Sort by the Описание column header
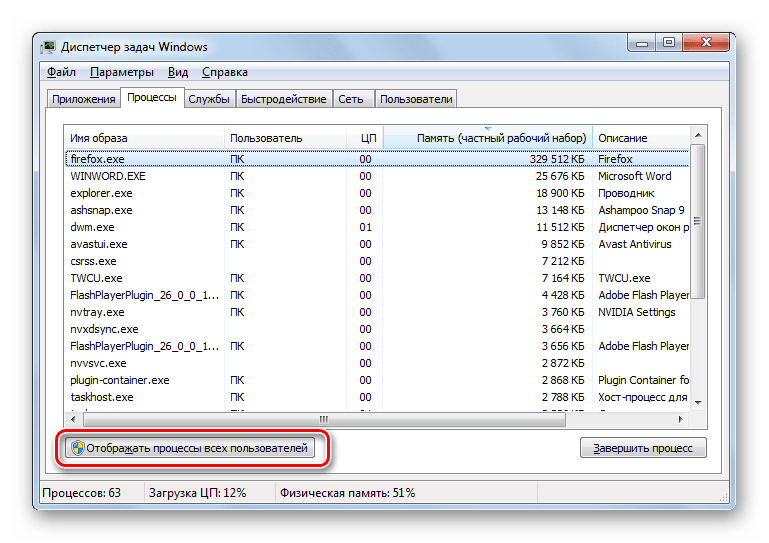769x543 pixels. pyautogui.click(x=641, y=138)
